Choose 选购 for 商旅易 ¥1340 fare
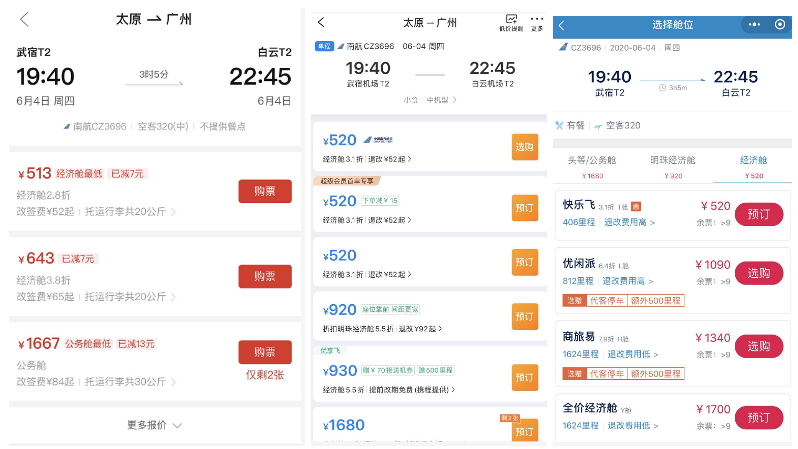 point(759,346)
